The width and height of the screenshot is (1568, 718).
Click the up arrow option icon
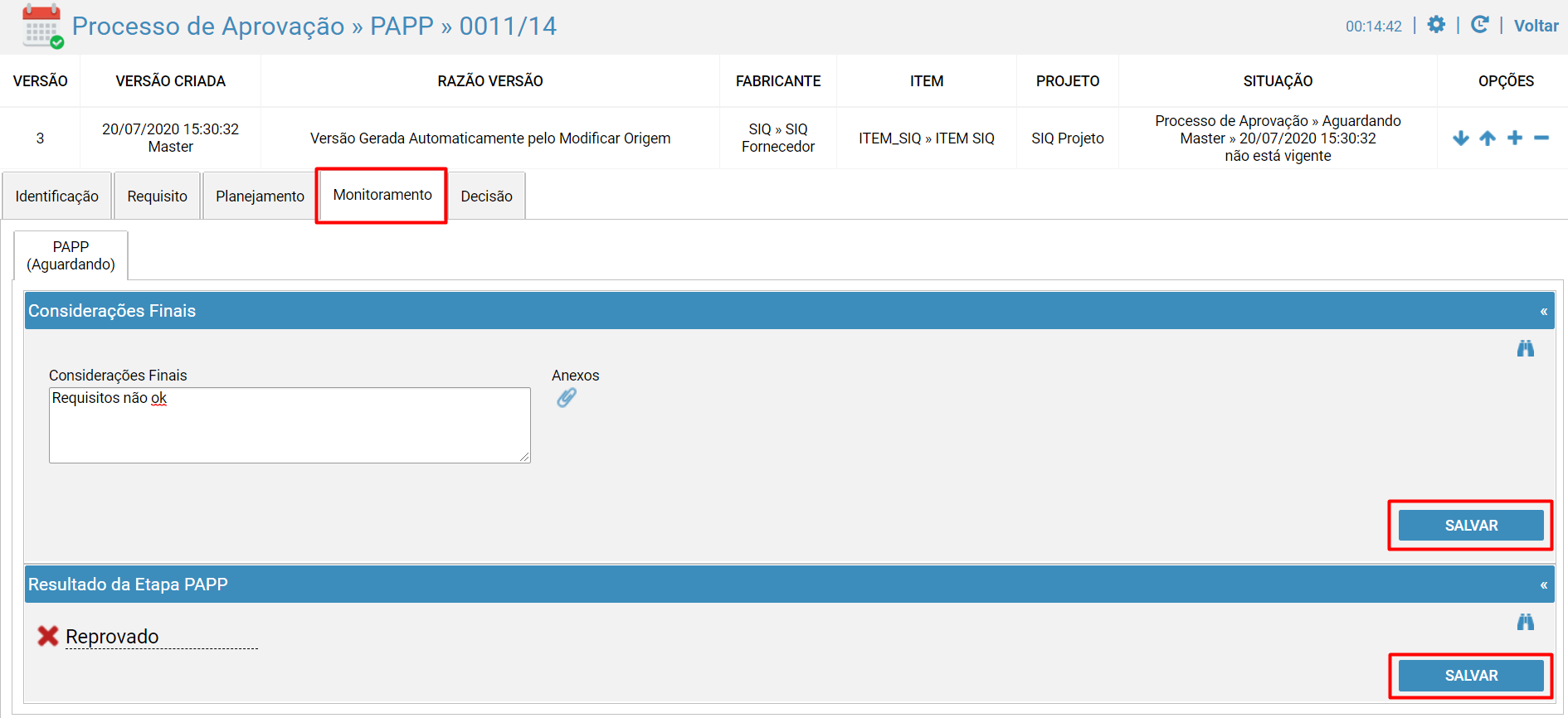point(1488,138)
